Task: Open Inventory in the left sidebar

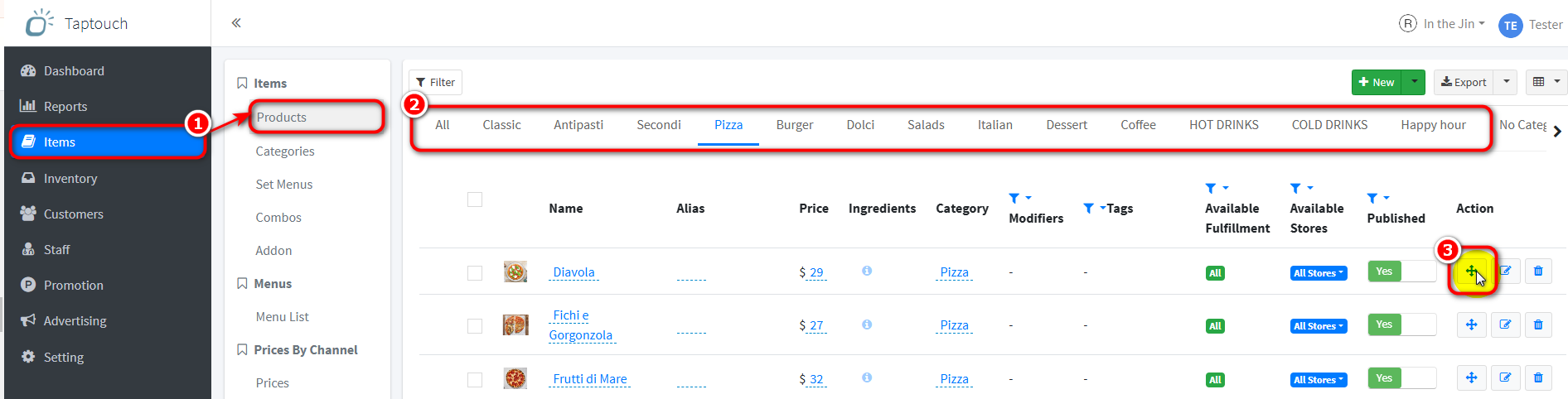Action: point(70,178)
